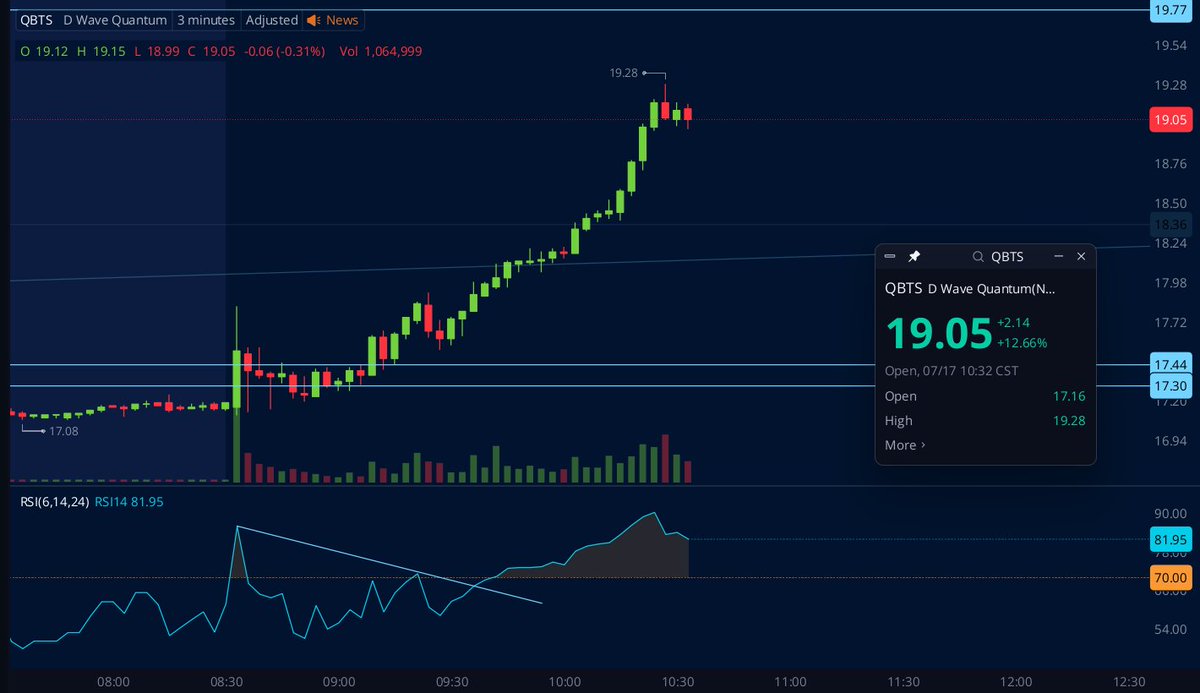Open the Adjusted price setting
1200x693 pixels.
click(x=272, y=20)
